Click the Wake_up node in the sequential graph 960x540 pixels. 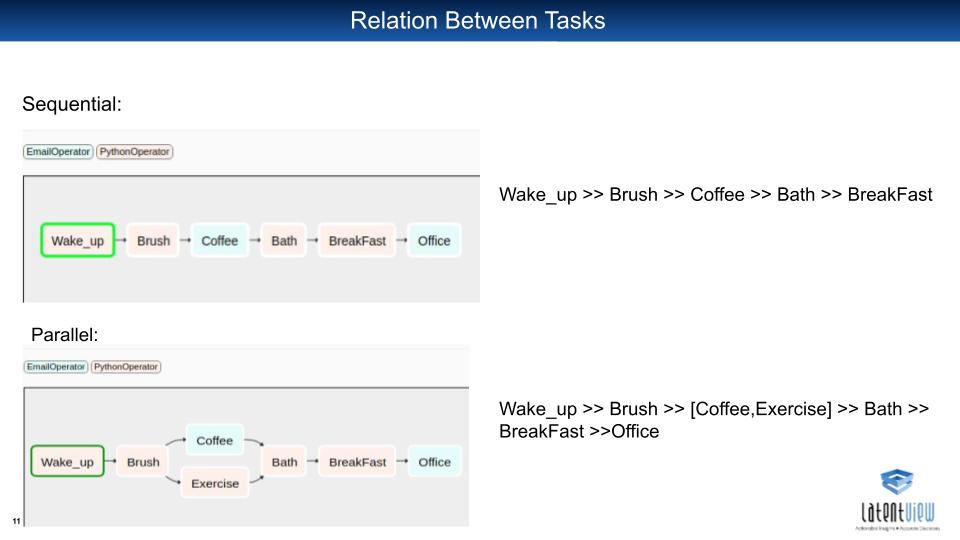[x=78, y=241]
